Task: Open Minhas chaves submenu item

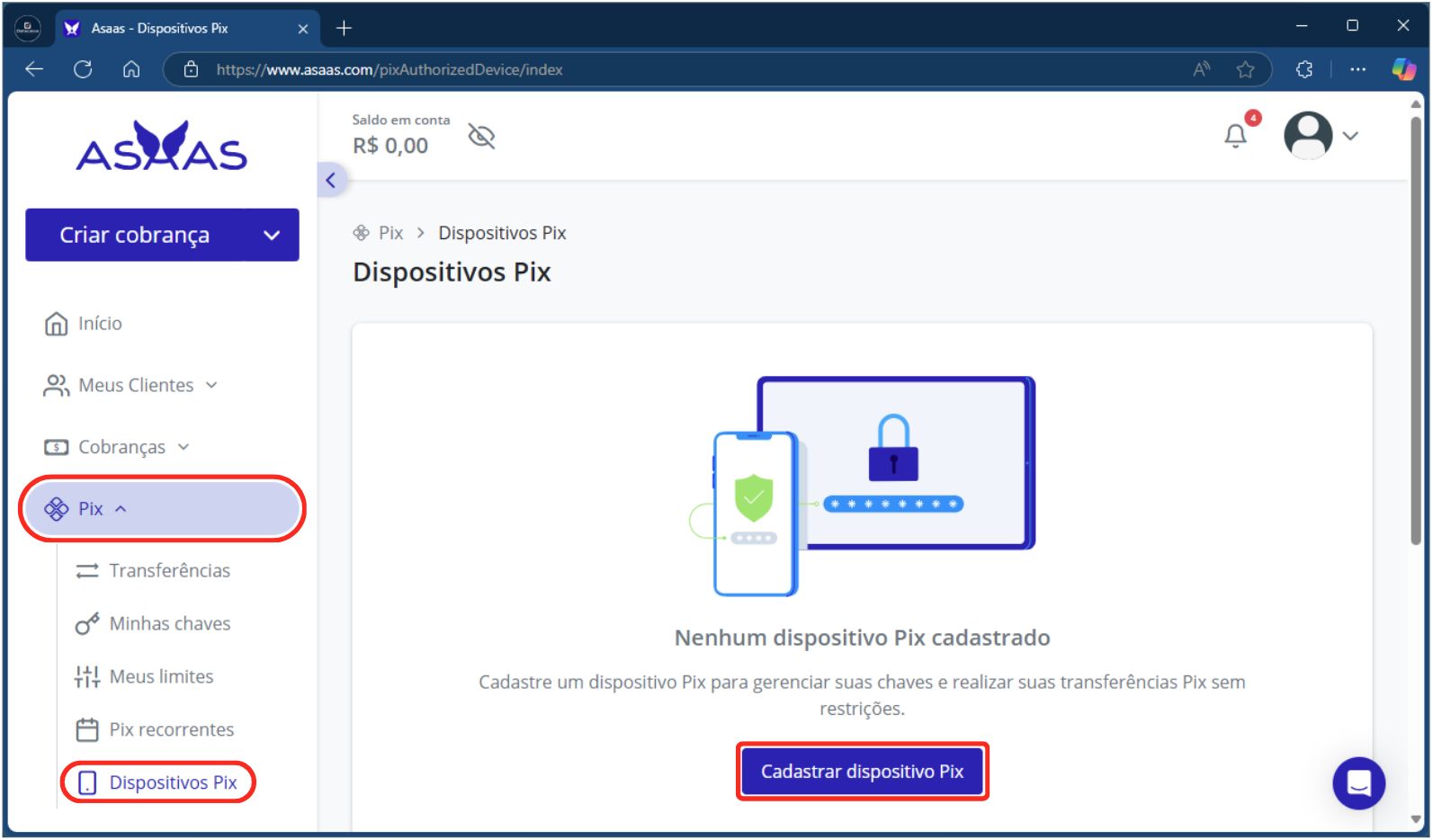Action: tap(153, 624)
